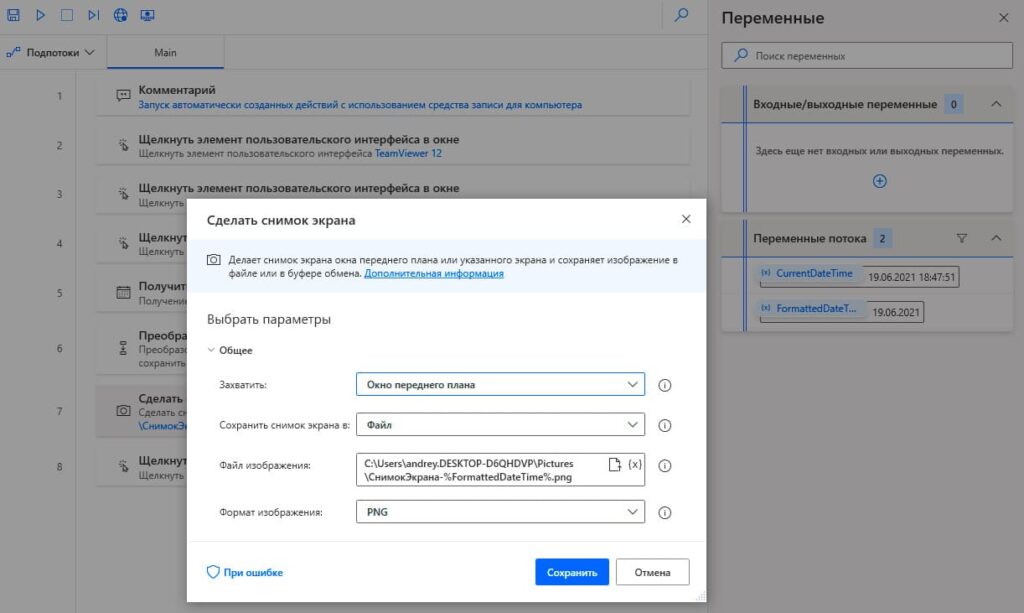1024x613 pixels.
Task: Run the flow with the play icon
Action: (x=40, y=15)
